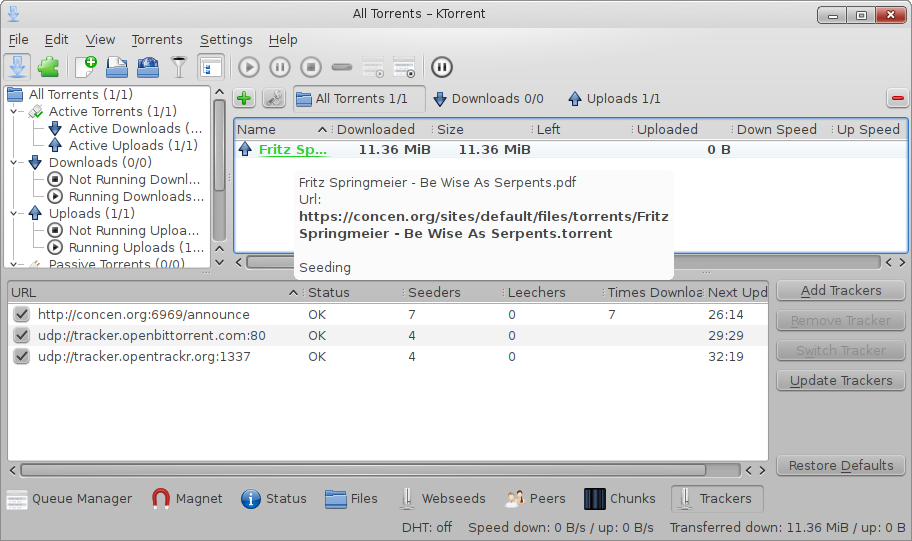Select the Fritz Sp... torrent row

[570, 150]
